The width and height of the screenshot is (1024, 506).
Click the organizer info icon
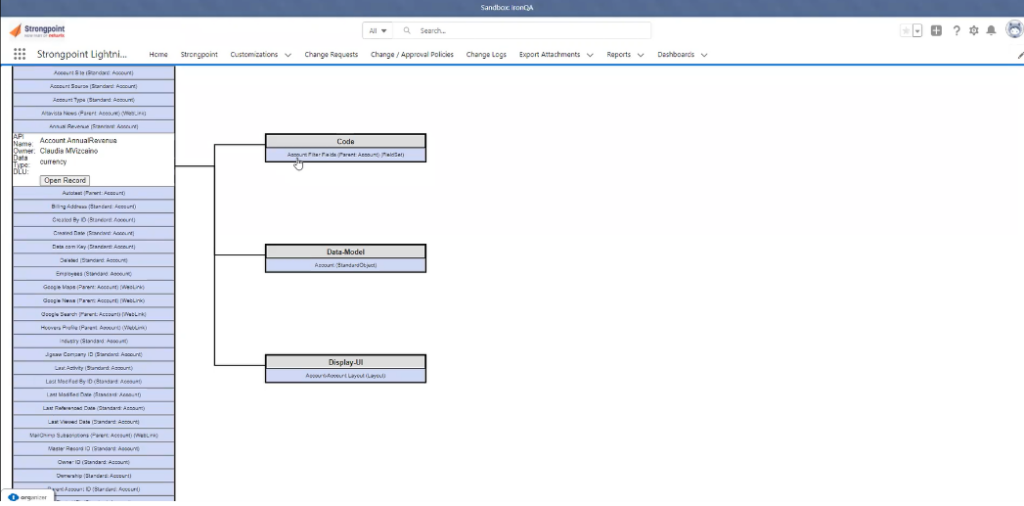click(13, 498)
